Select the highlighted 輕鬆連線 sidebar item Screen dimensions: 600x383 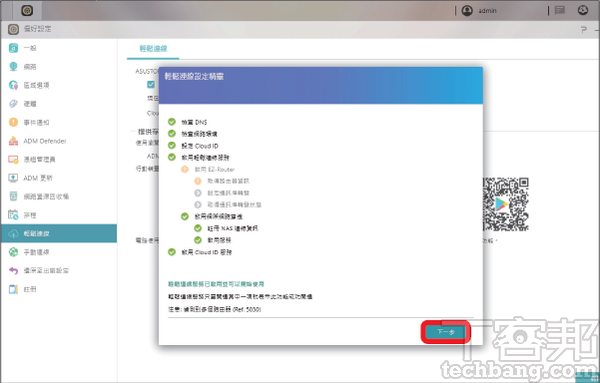click(x=59, y=233)
